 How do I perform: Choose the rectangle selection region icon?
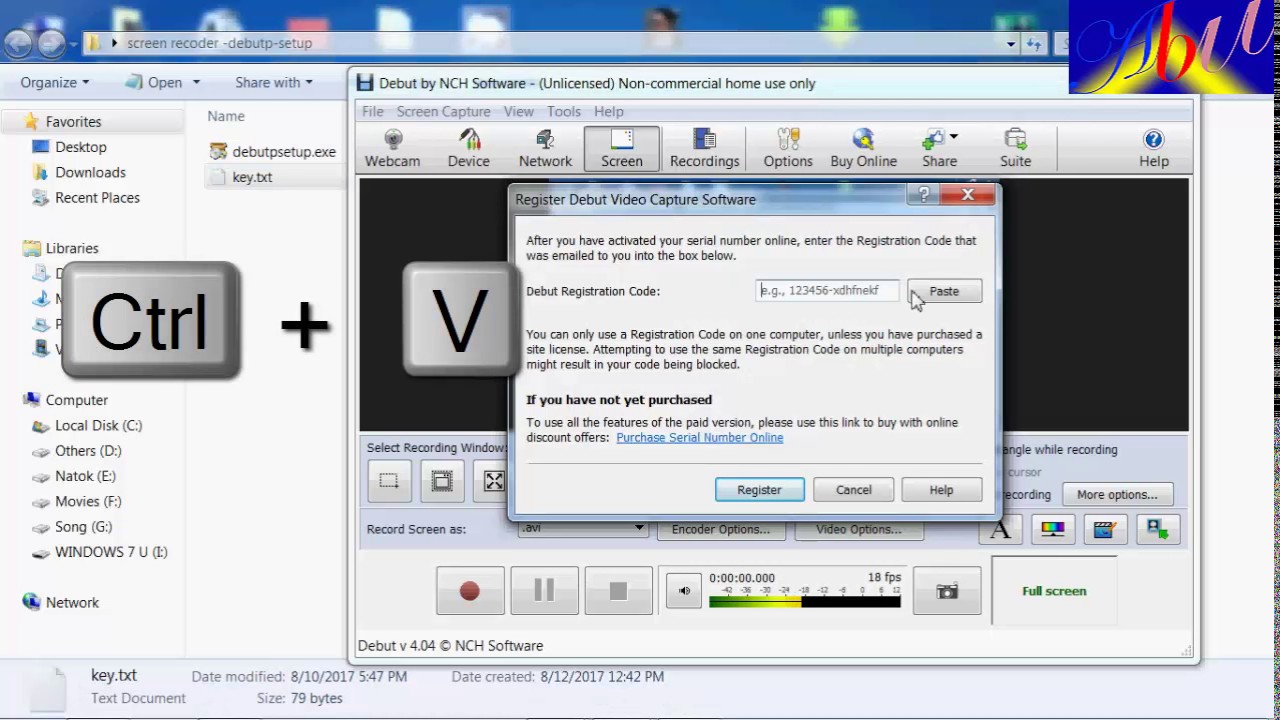point(389,481)
